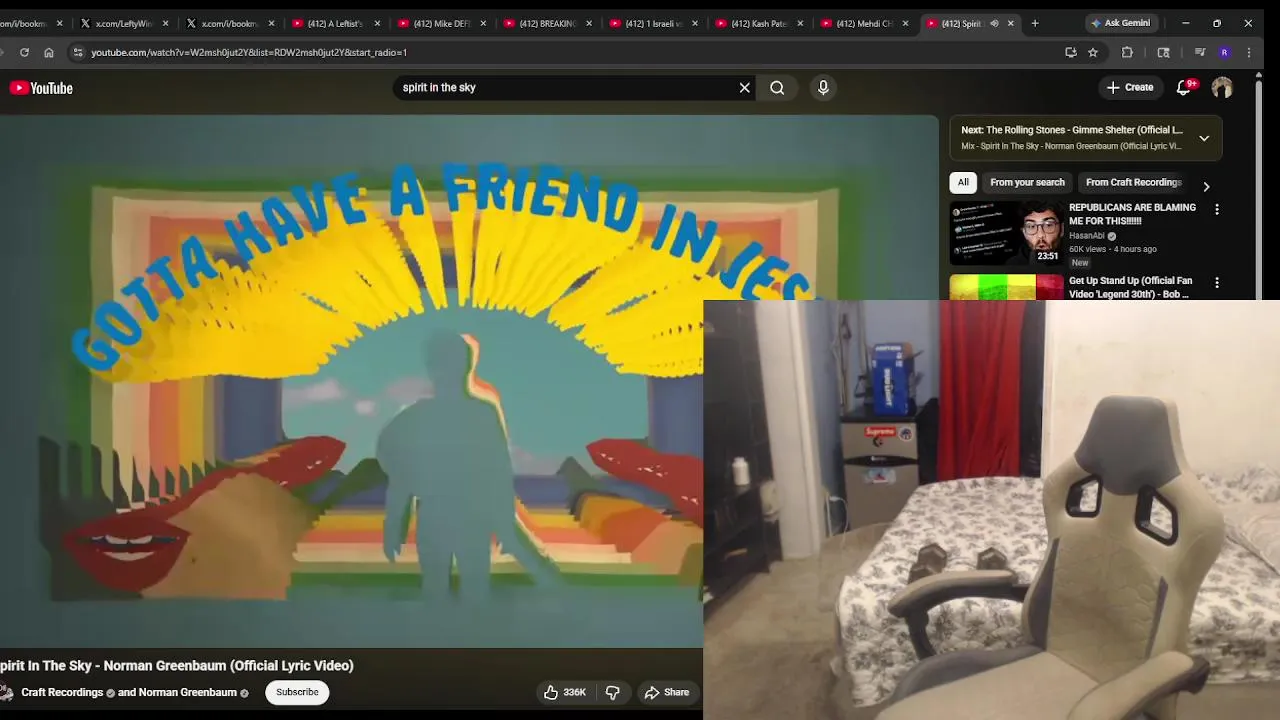Click the page vertical scrollbar
This screenshot has height=720, width=1280.
coord(1259,190)
